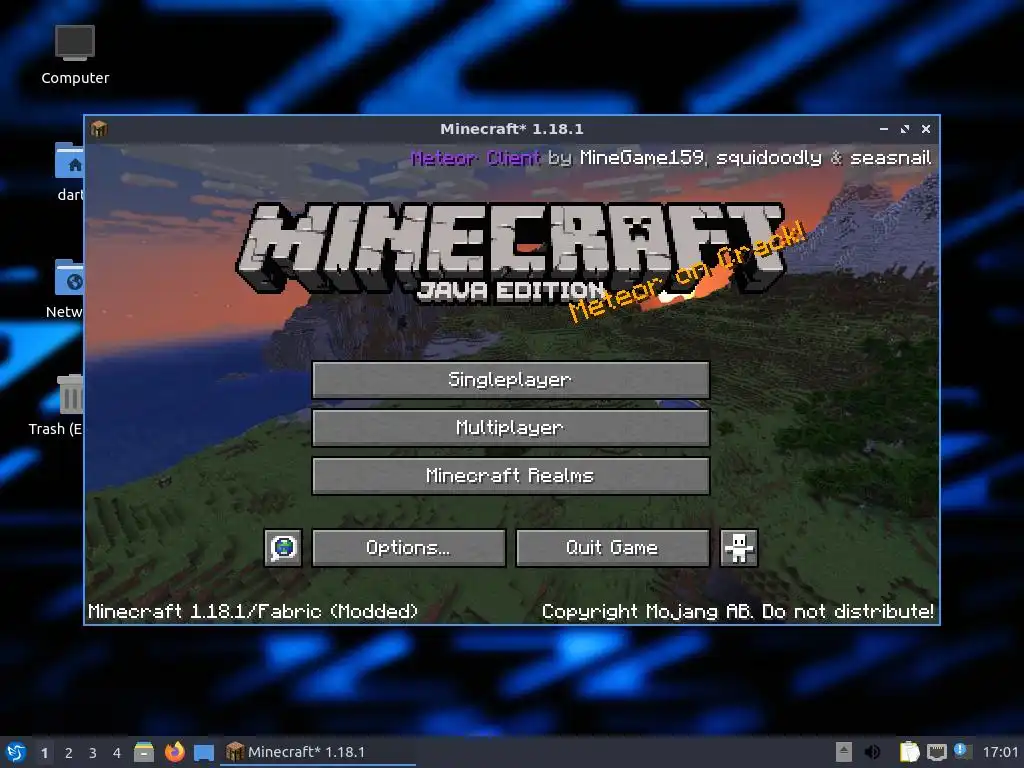
Task: Click the Quit Game button
Action: [x=613, y=547]
